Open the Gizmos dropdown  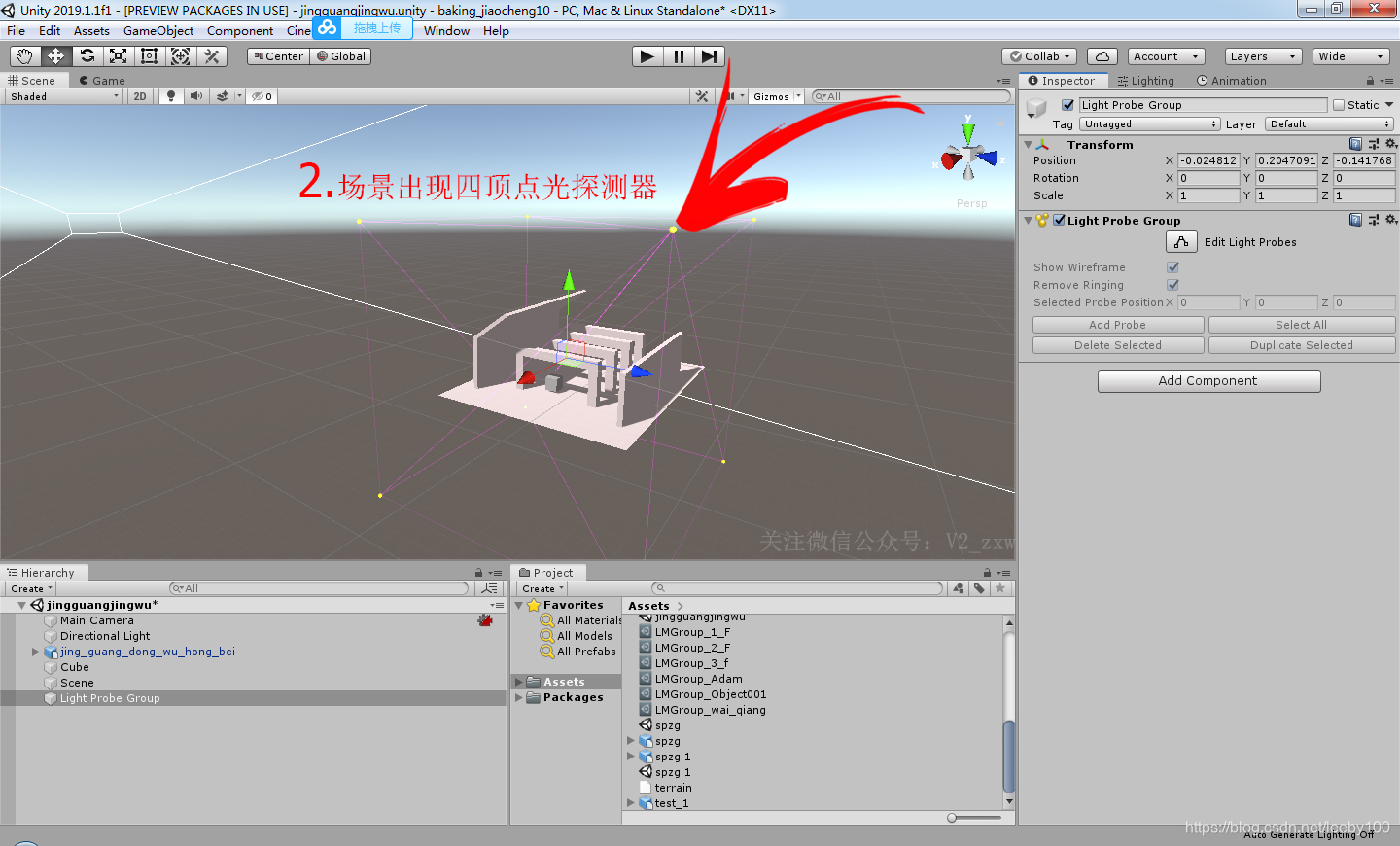776,96
